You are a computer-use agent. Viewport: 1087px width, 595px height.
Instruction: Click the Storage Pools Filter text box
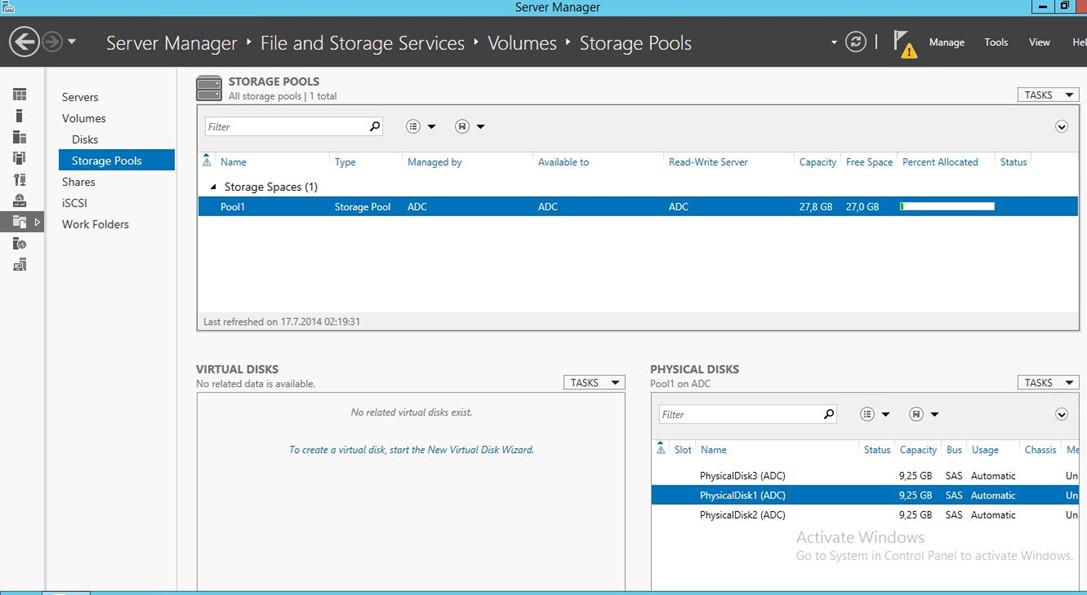click(286, 127)
